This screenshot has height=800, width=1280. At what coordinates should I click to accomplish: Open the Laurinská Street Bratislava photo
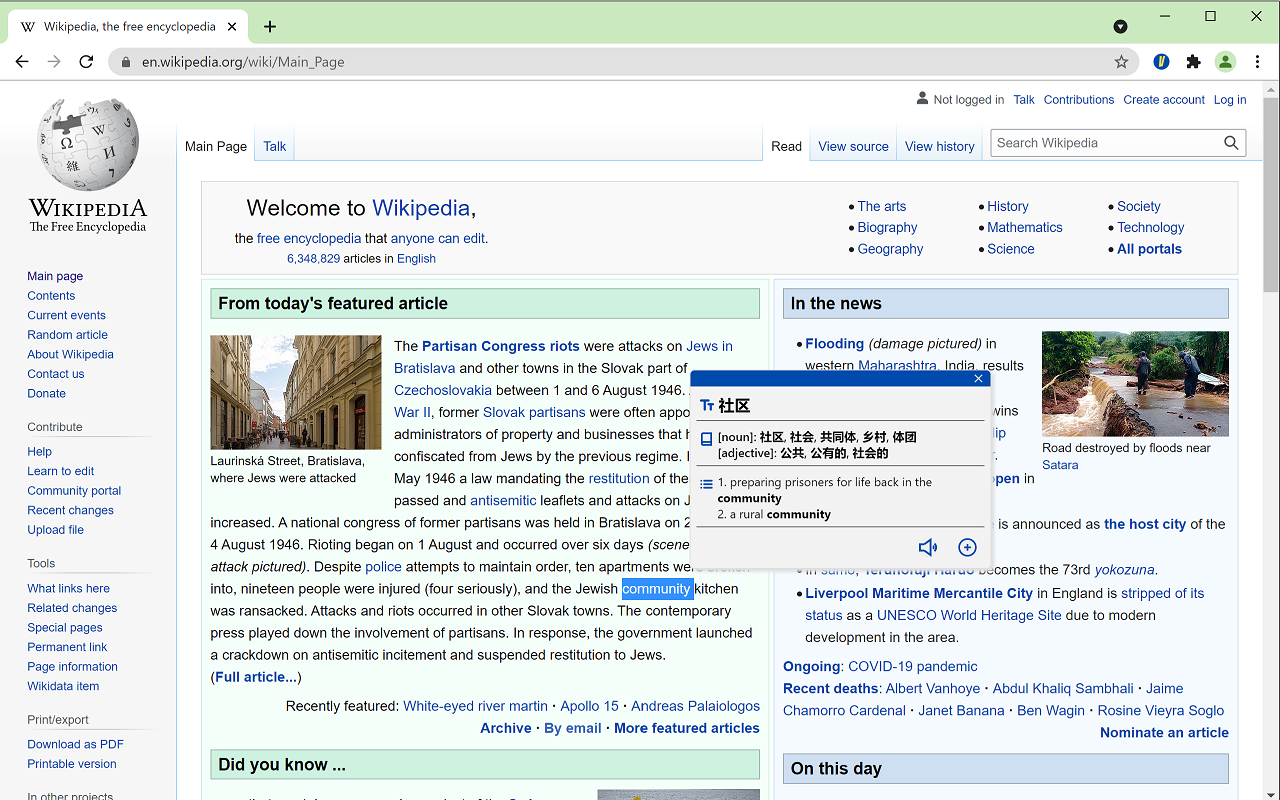point(296,392)
